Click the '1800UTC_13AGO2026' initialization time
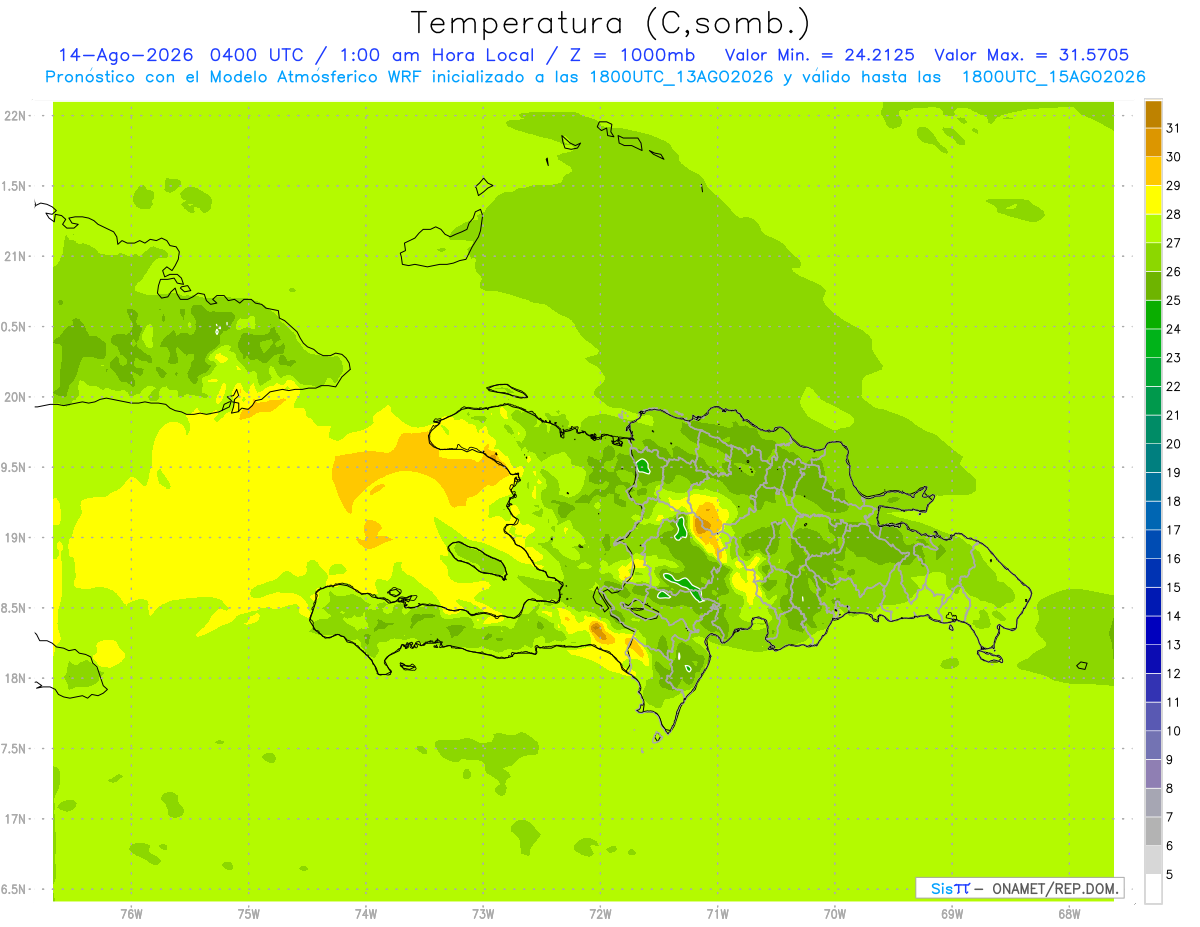This screenshot has height=927, width=1200. [681, 76]
